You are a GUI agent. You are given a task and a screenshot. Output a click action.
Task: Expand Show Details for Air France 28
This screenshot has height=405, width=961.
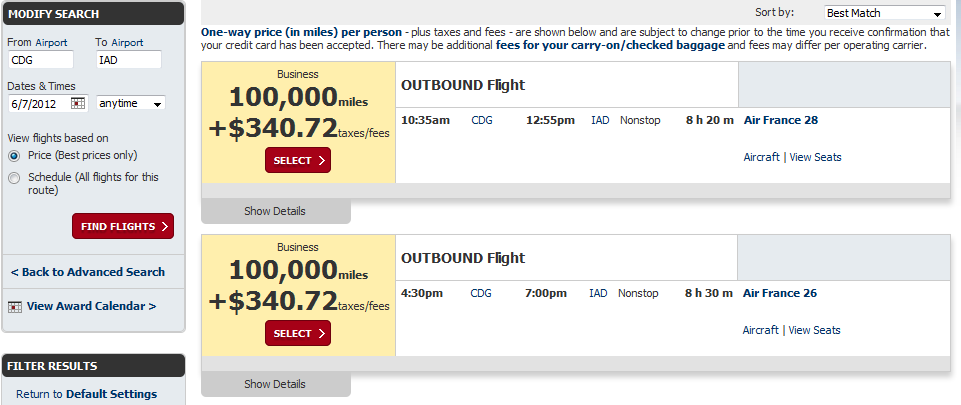275,211
